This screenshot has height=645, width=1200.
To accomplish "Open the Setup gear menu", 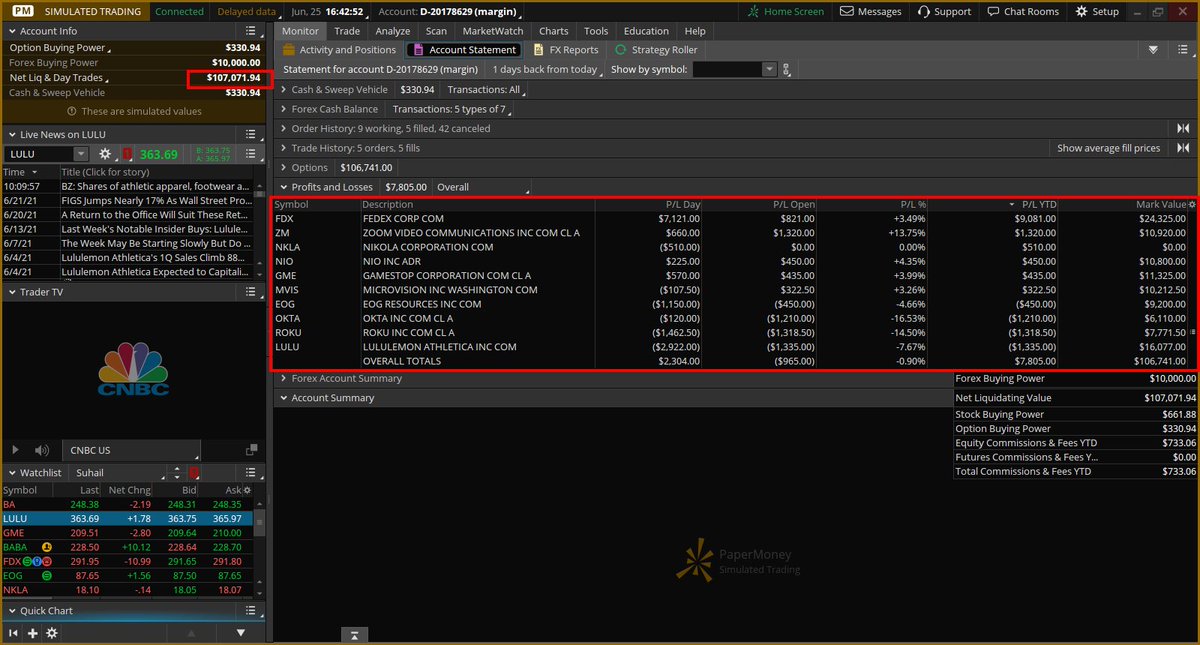I will (1097, 11).
